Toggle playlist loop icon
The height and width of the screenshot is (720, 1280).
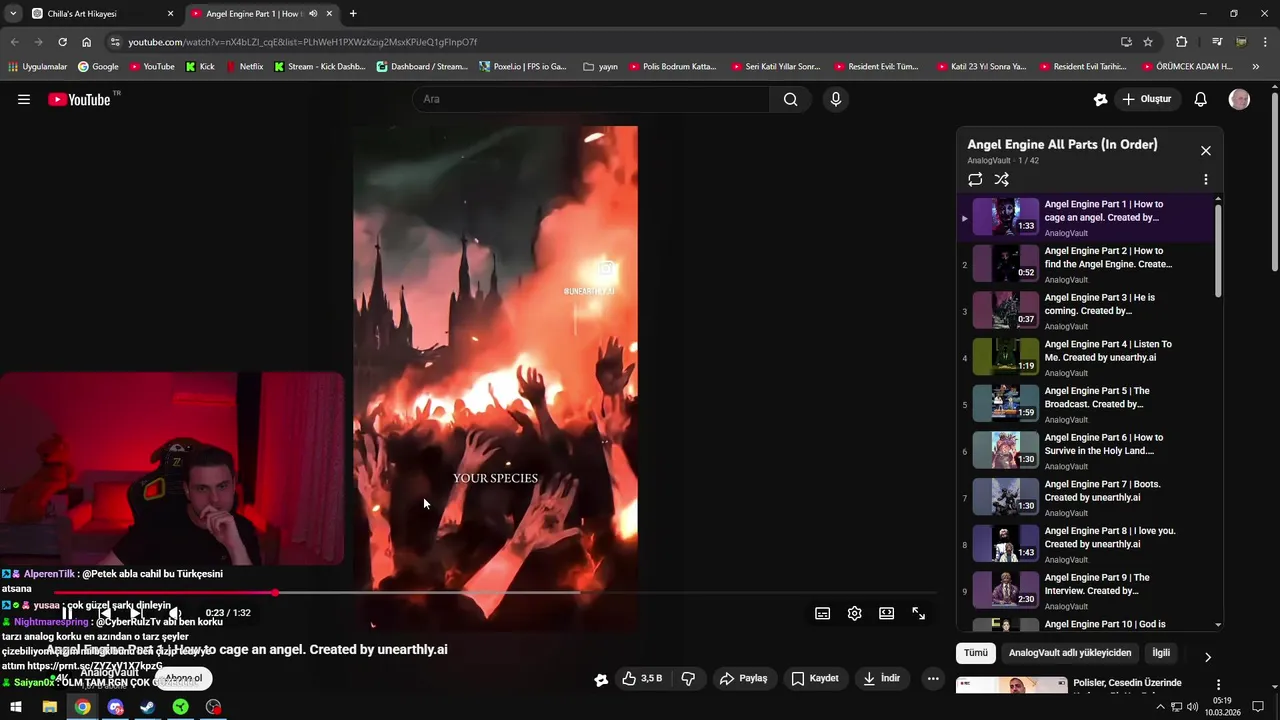(x=975, y=180)
